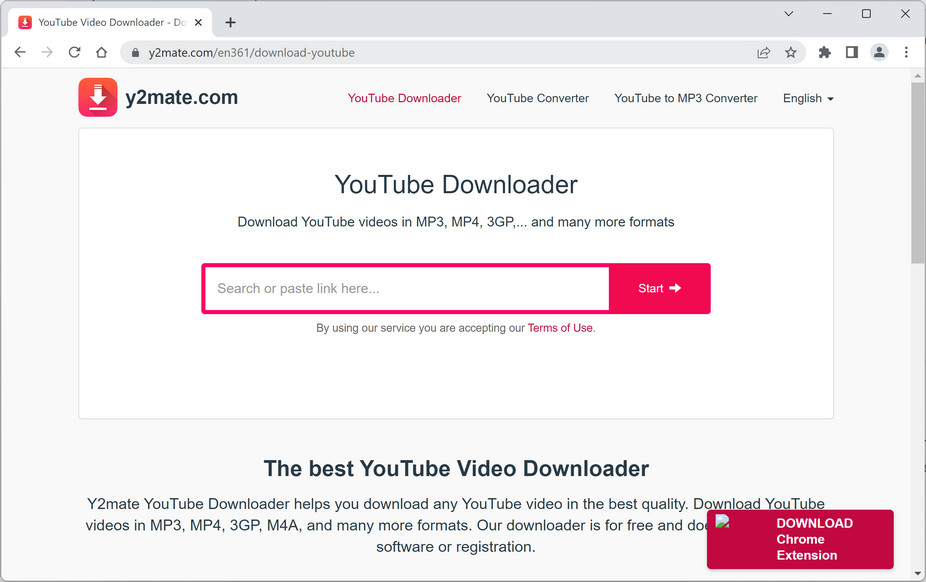Minimize the Chrome window
The height and width of the screenshot is (582, 926).
coord(827,14)
